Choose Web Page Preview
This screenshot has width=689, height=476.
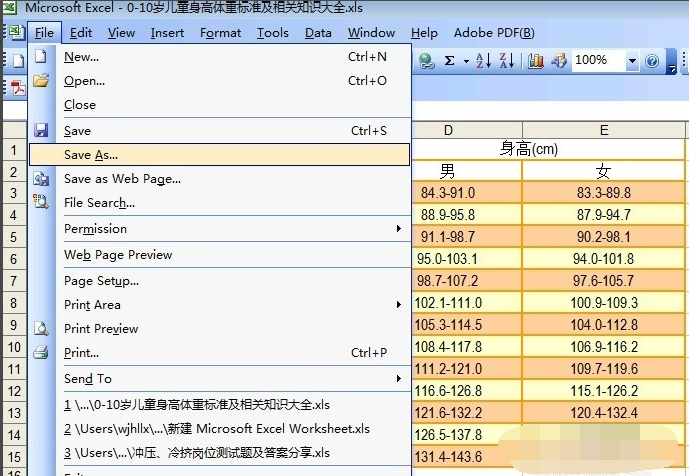point(220,254)
